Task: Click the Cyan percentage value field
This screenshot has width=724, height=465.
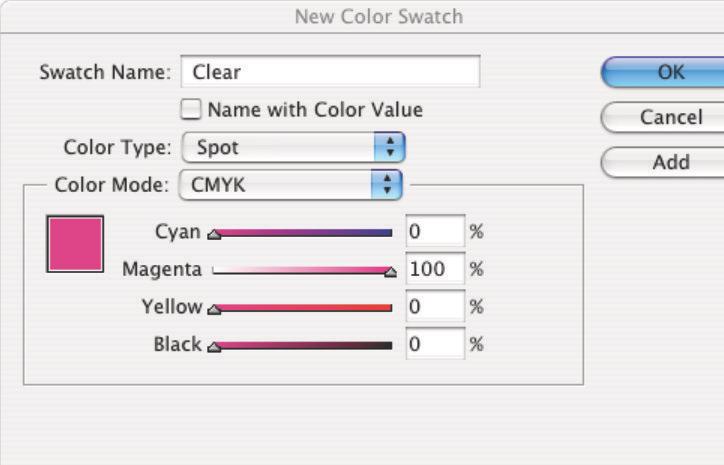Action: (x=435, y=232)
